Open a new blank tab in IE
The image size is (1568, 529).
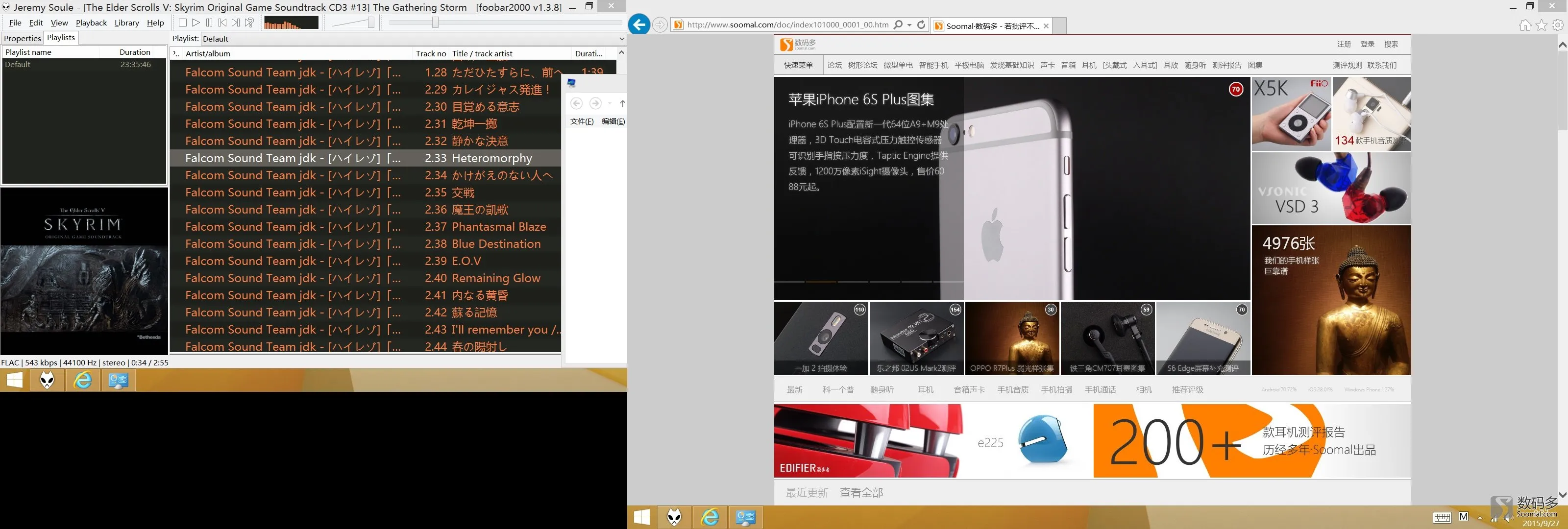pos(1060,25)
